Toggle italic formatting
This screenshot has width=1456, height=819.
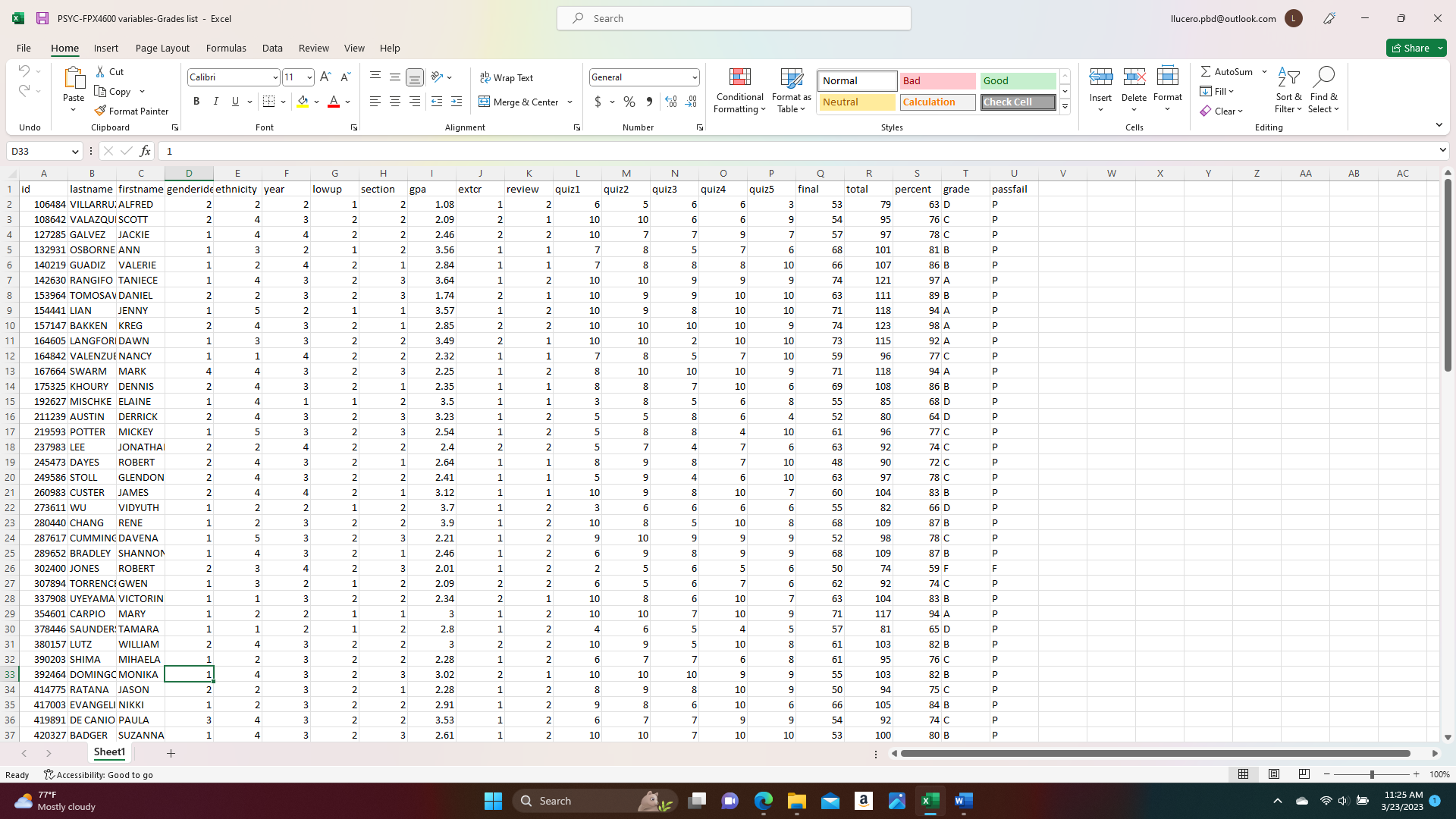216,101
